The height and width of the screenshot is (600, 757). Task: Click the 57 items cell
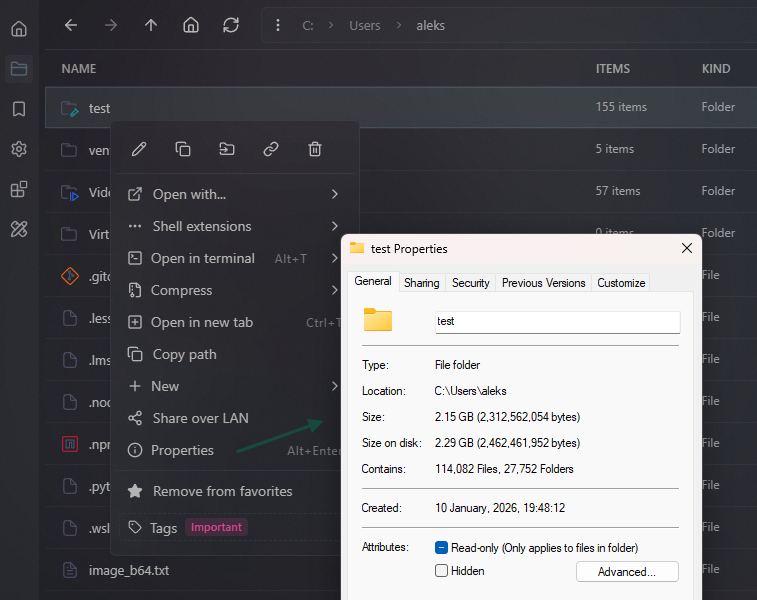tap(618, 191)
